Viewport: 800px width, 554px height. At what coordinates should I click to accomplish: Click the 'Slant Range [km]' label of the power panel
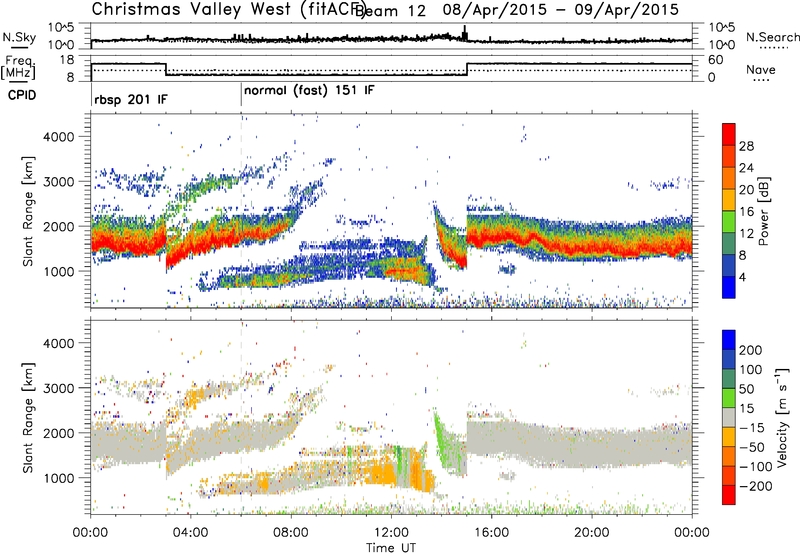point(28,211)
